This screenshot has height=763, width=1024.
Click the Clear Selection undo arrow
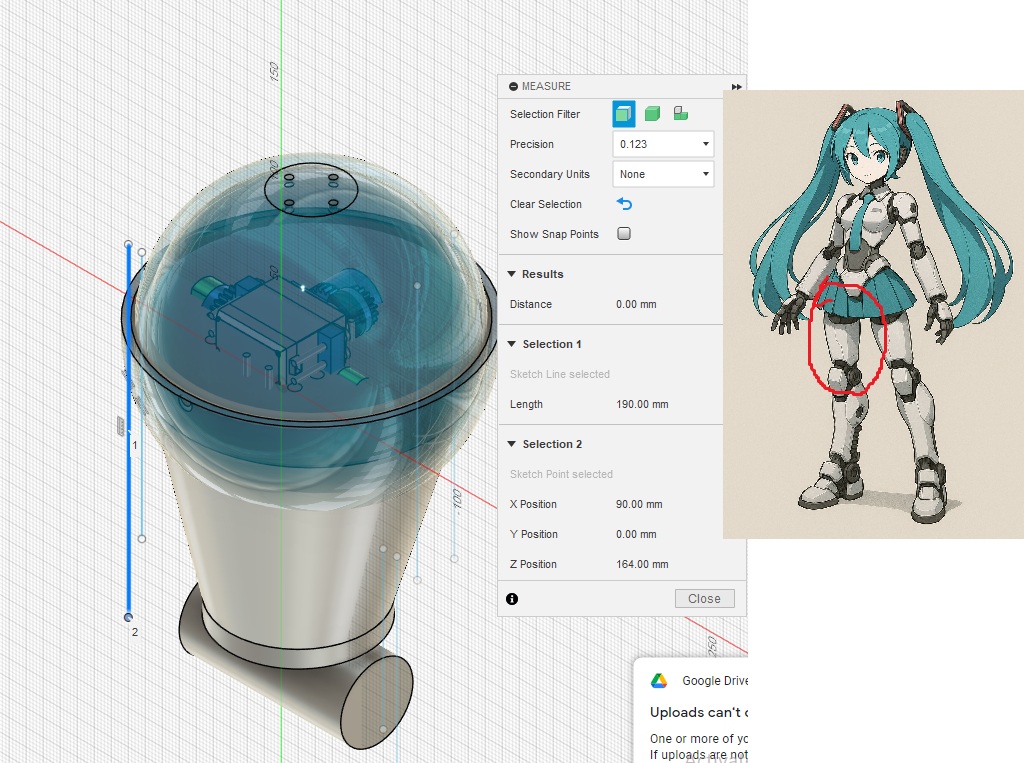point(624,204)
